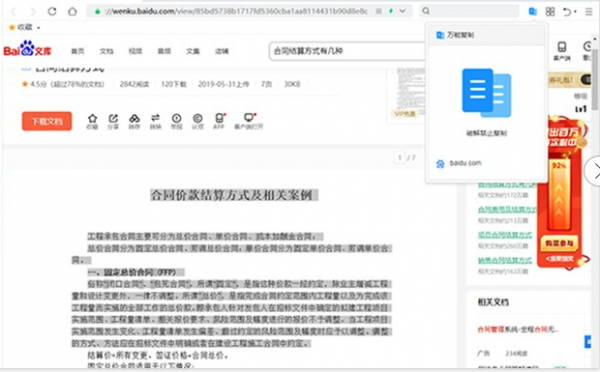Click the APP phone icon

pyautogui.click(x=219, y=121)
